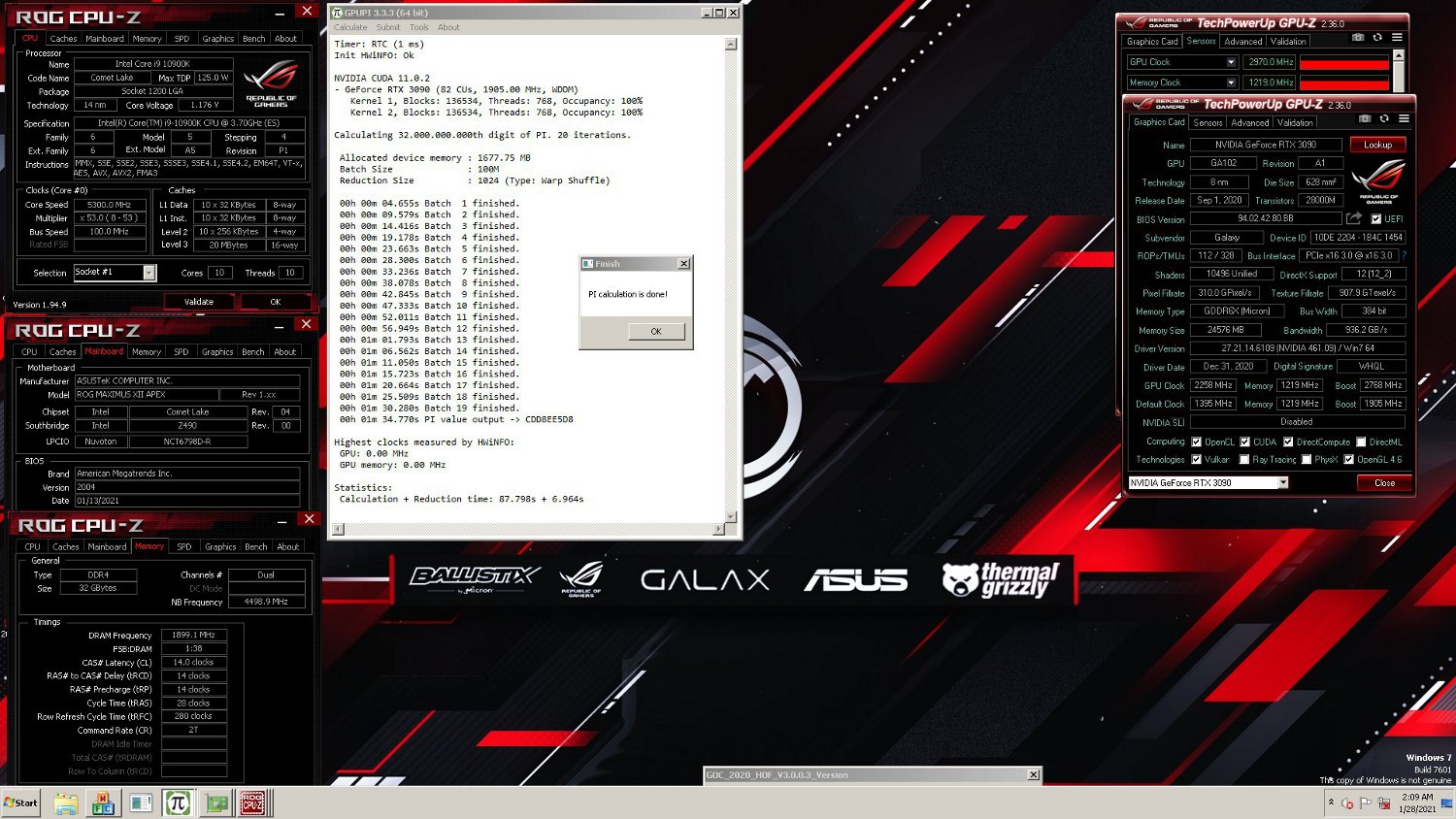The image size is (1456, 819).
Task: Toggle the Vulkan checkbox
Action: [x=1196, y=460]
